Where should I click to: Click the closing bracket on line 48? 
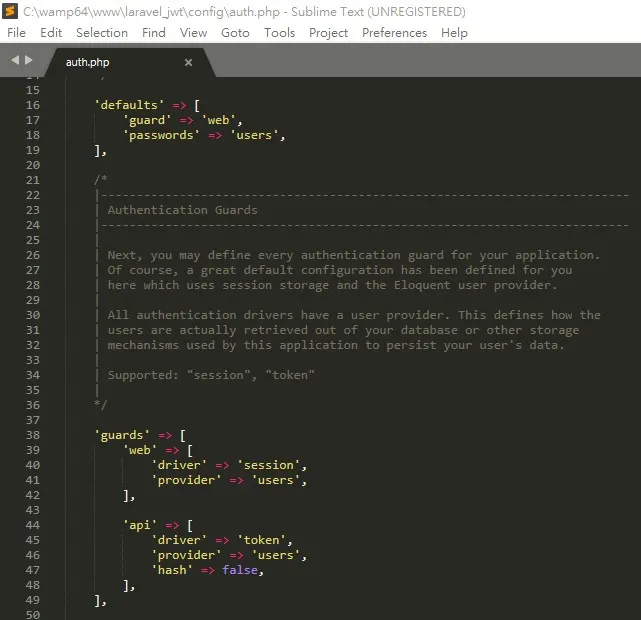click(x=126, y=586)
